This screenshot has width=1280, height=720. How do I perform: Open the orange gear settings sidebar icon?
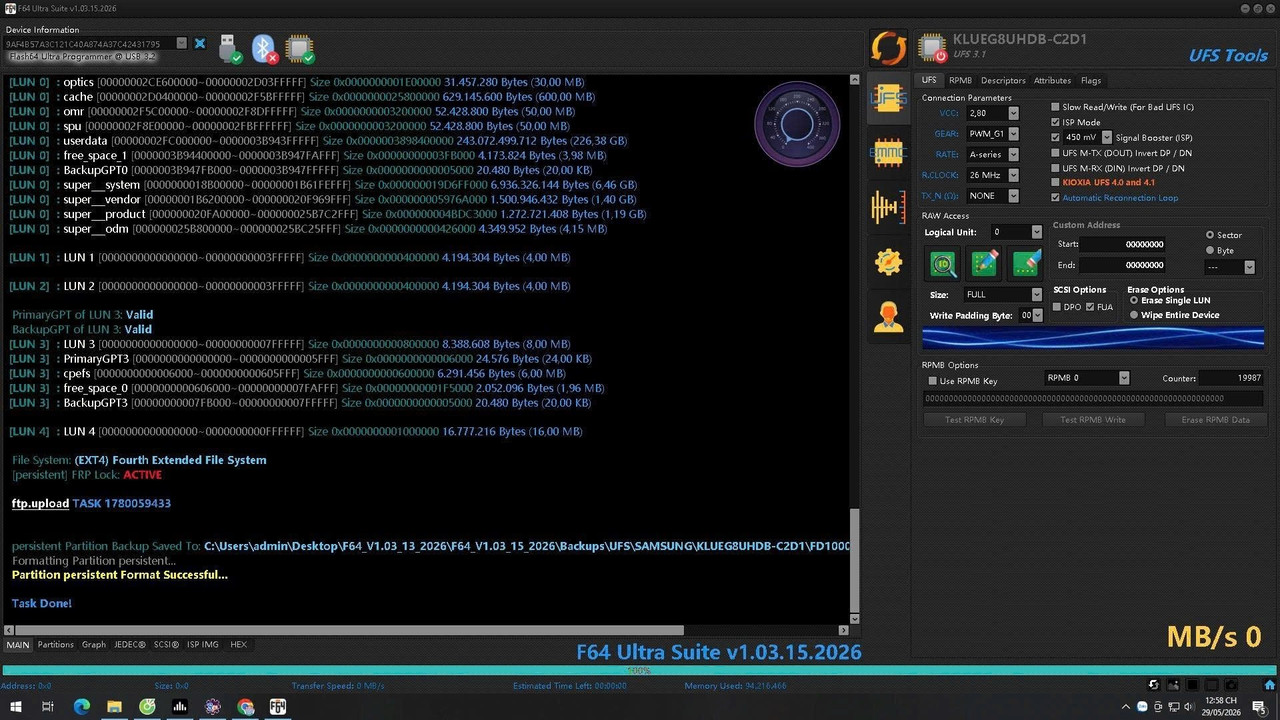(x=888, y=261)
